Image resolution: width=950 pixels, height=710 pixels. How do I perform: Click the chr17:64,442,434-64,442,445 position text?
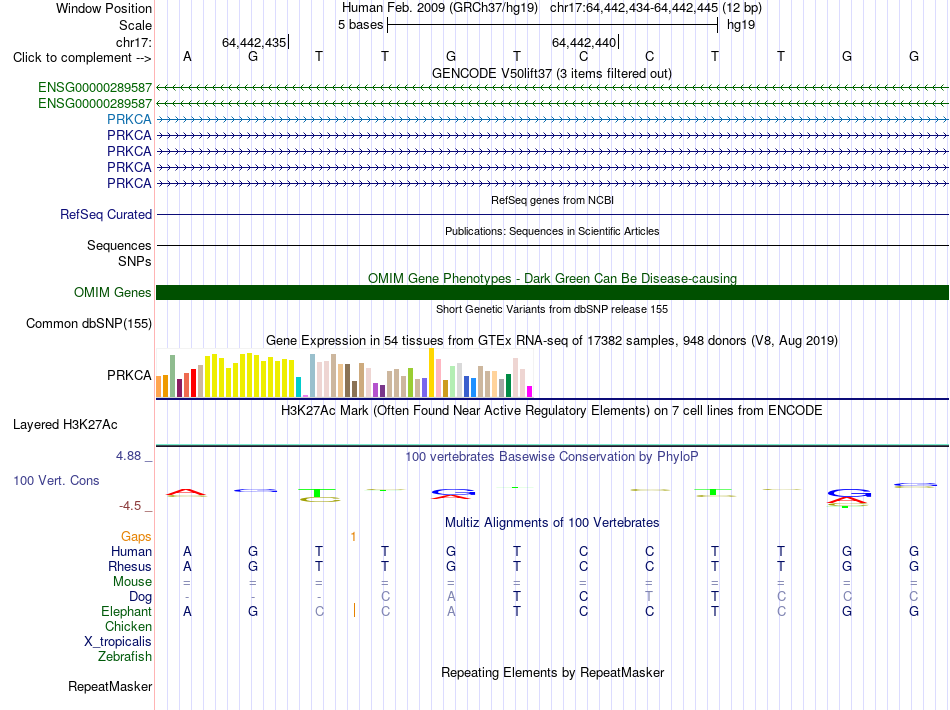(x=634, y=8)
